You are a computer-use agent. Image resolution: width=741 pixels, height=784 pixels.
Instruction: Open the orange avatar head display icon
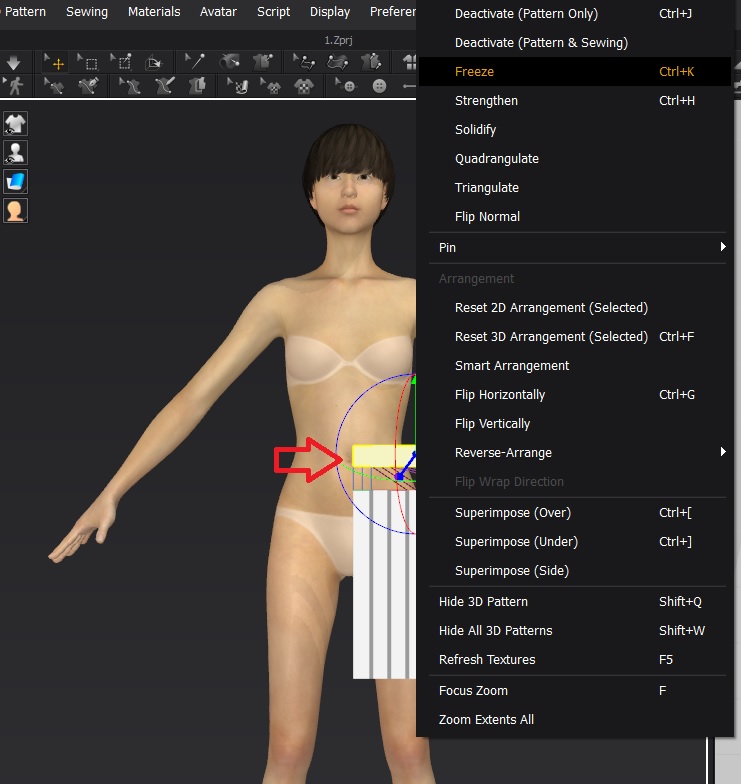(x=16, y=210)
